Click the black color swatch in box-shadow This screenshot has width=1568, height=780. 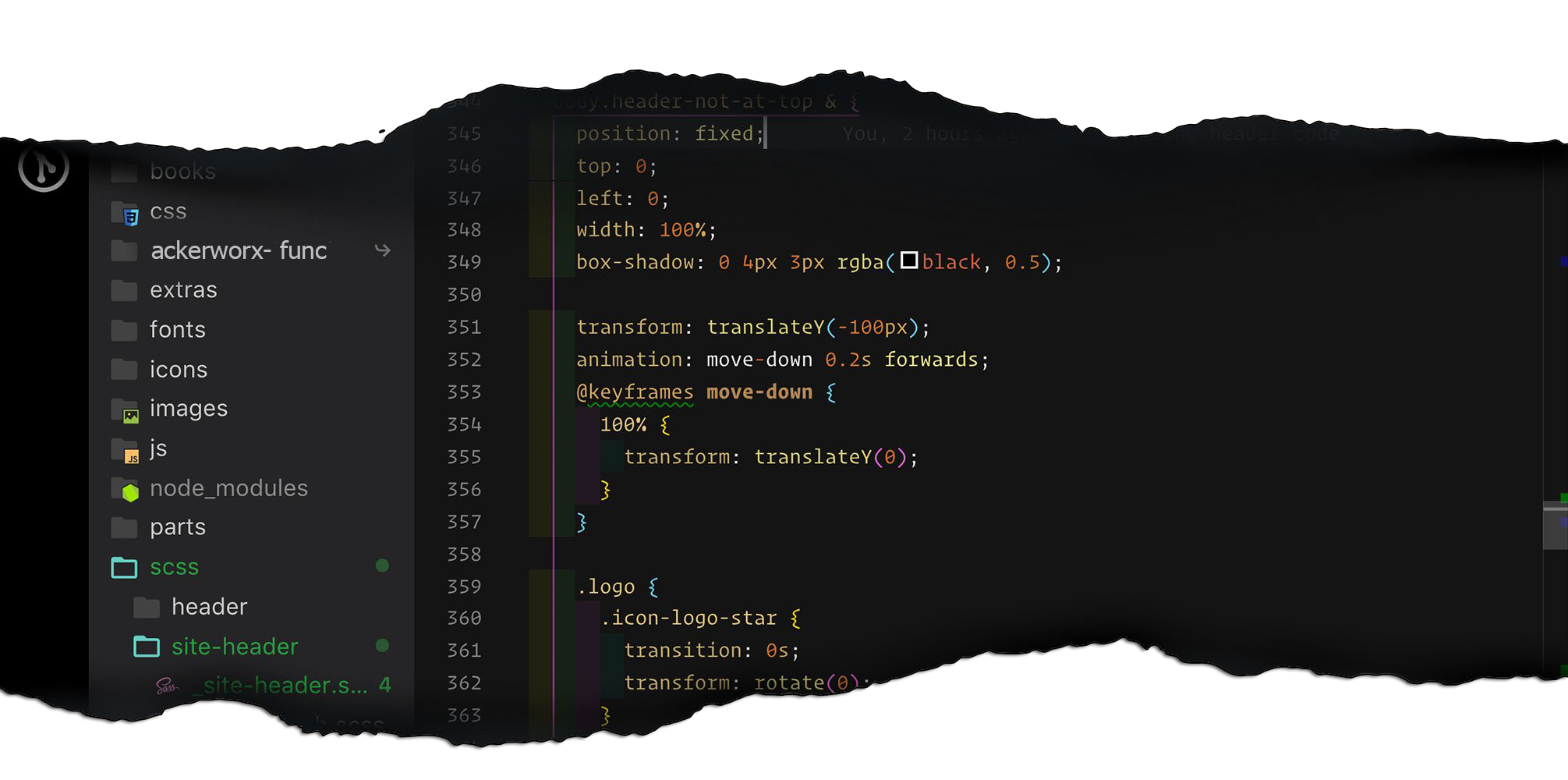coord(909,261)
